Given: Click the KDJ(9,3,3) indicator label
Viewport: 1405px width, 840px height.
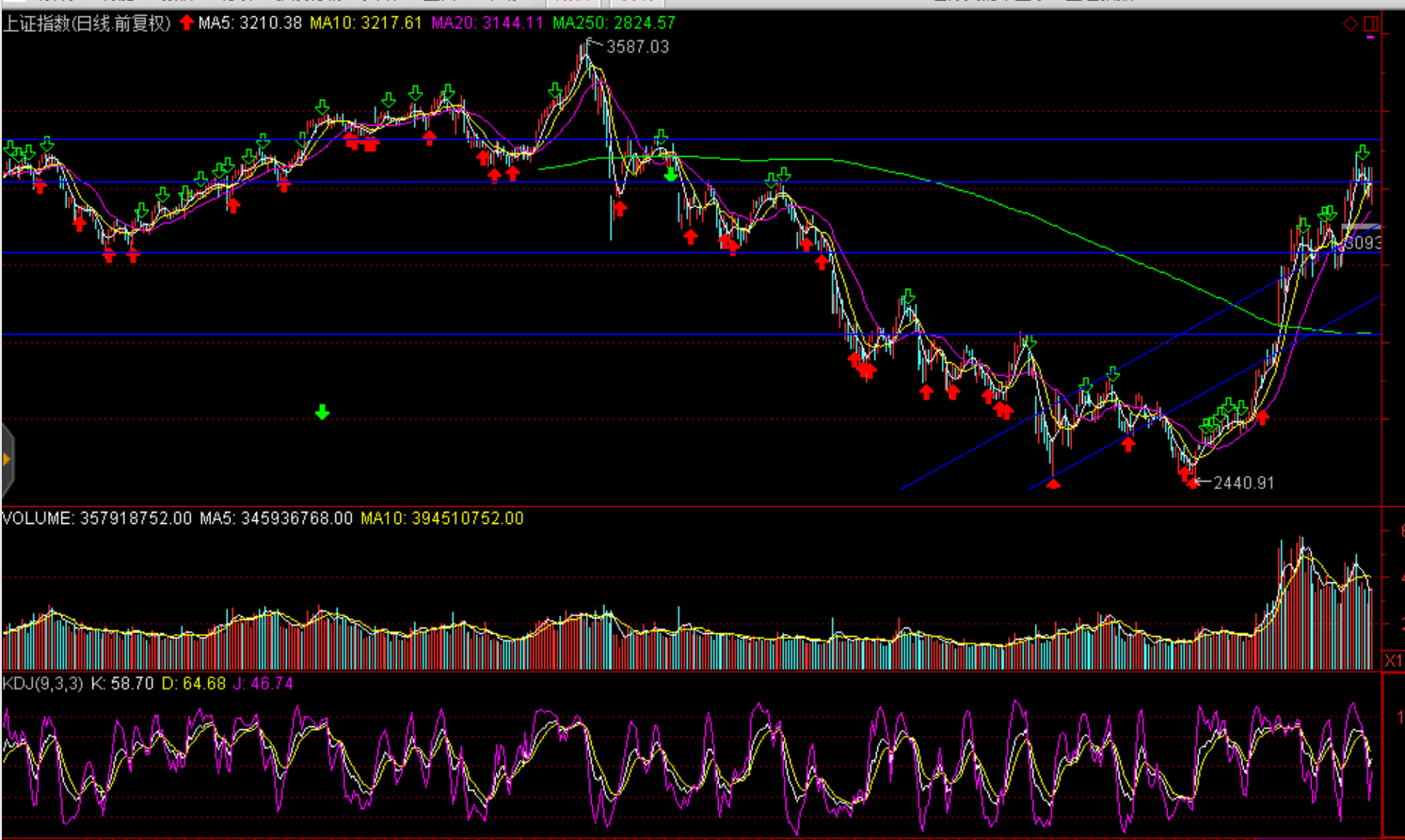Looking at the screenshot, I should (43, 684).
